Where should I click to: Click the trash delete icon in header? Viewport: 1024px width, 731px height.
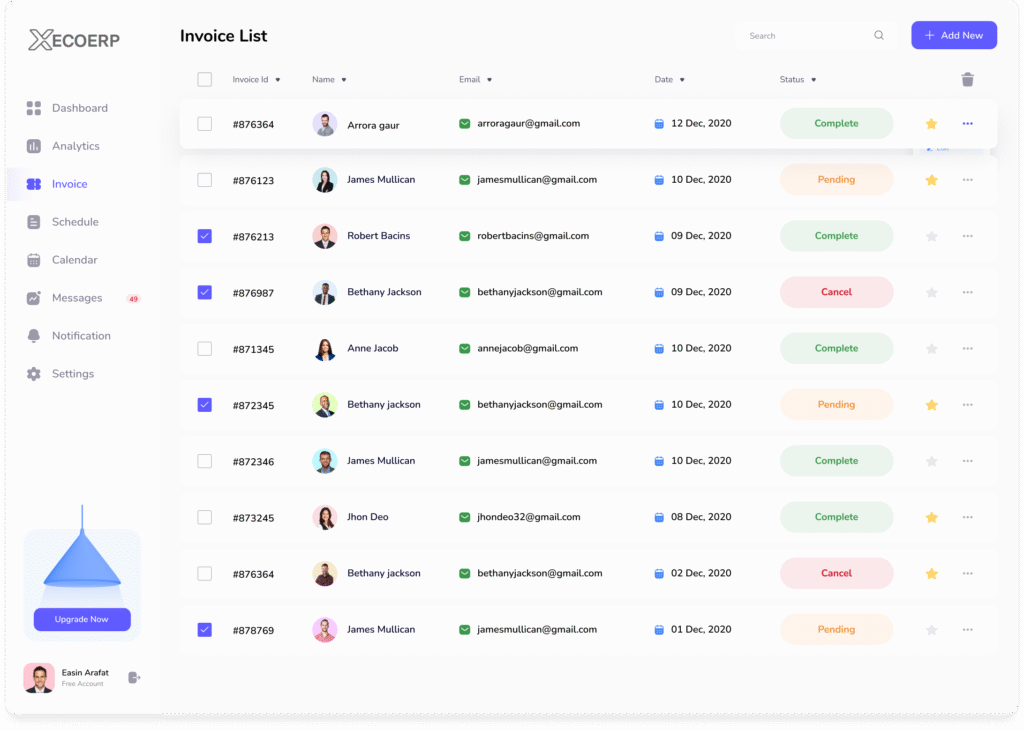(967, 80)
